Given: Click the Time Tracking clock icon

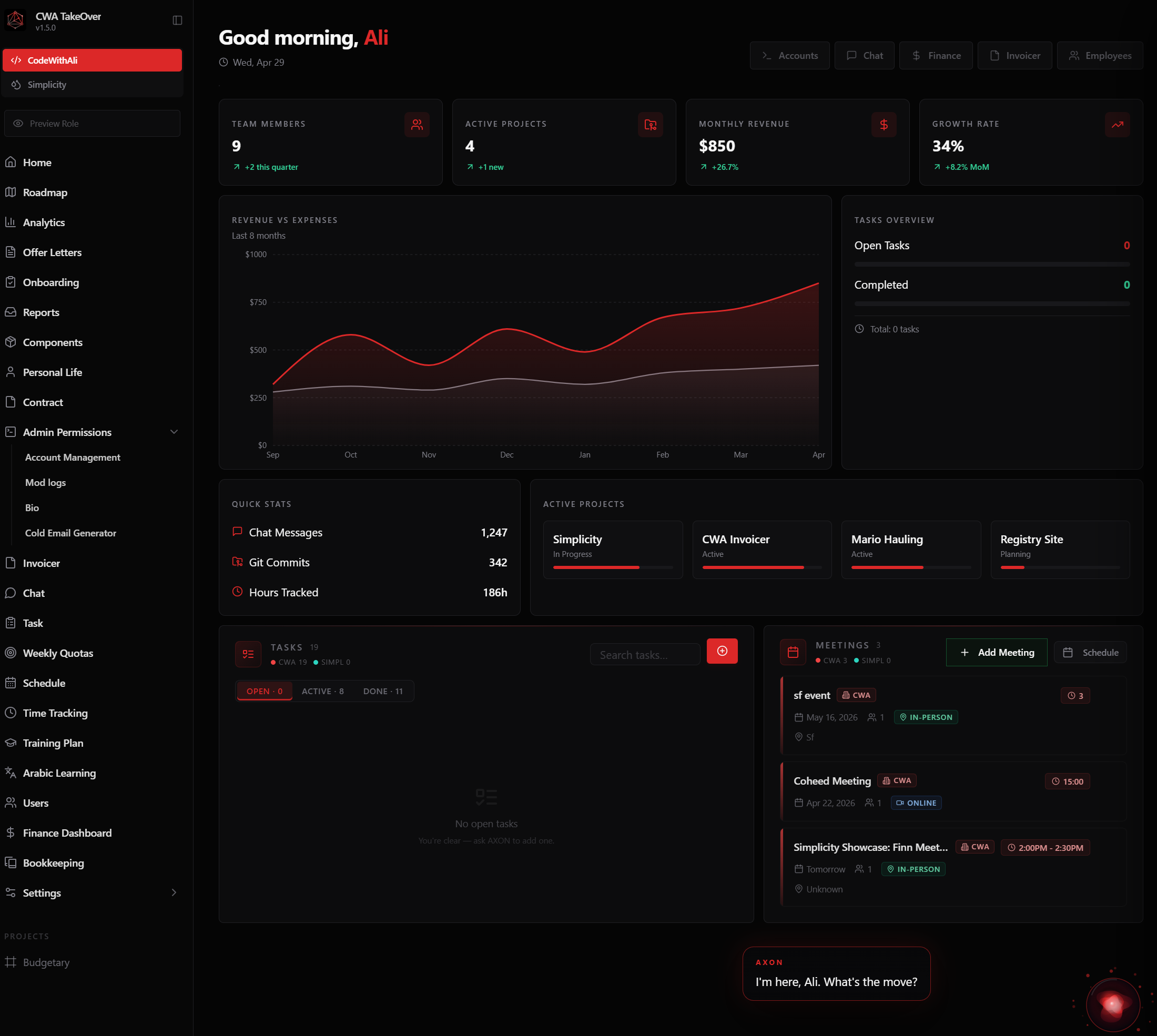Looking at the screenshot, I should coord(10,713).
